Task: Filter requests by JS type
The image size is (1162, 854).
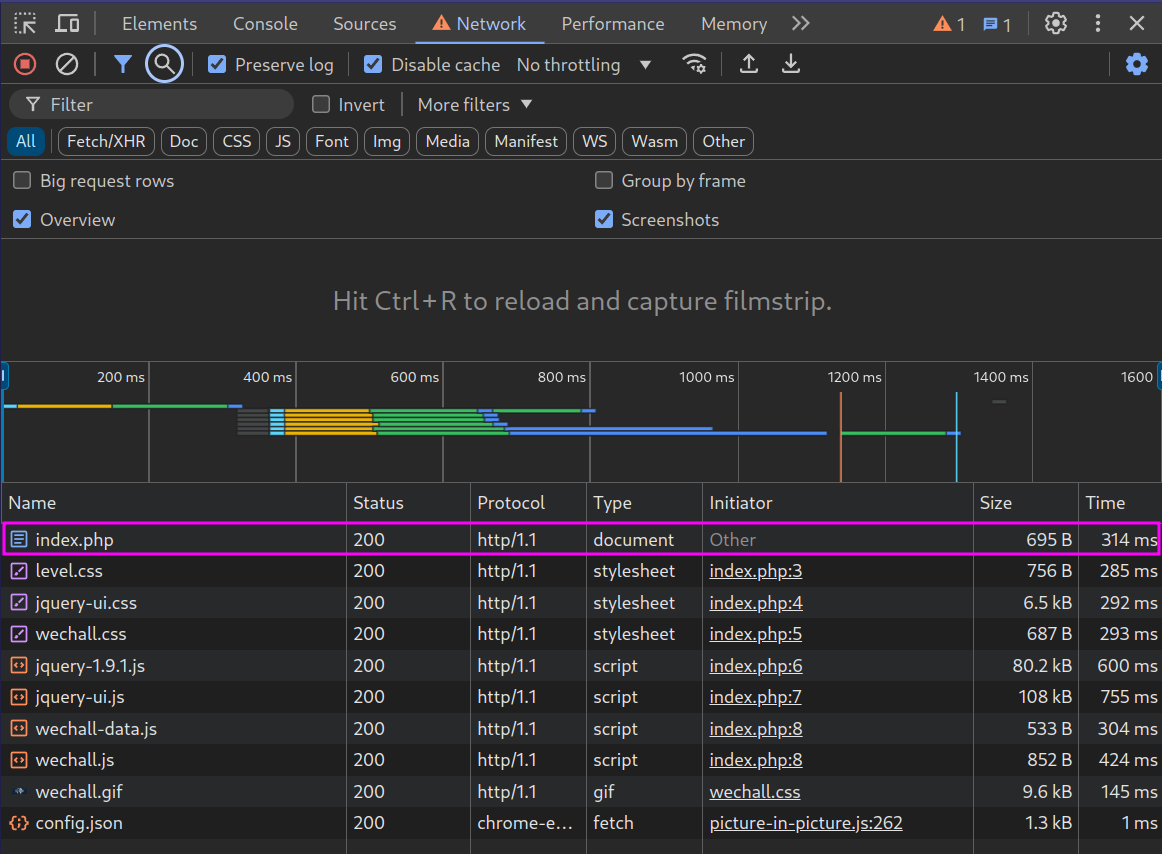Action: click(x=283, y=142)
